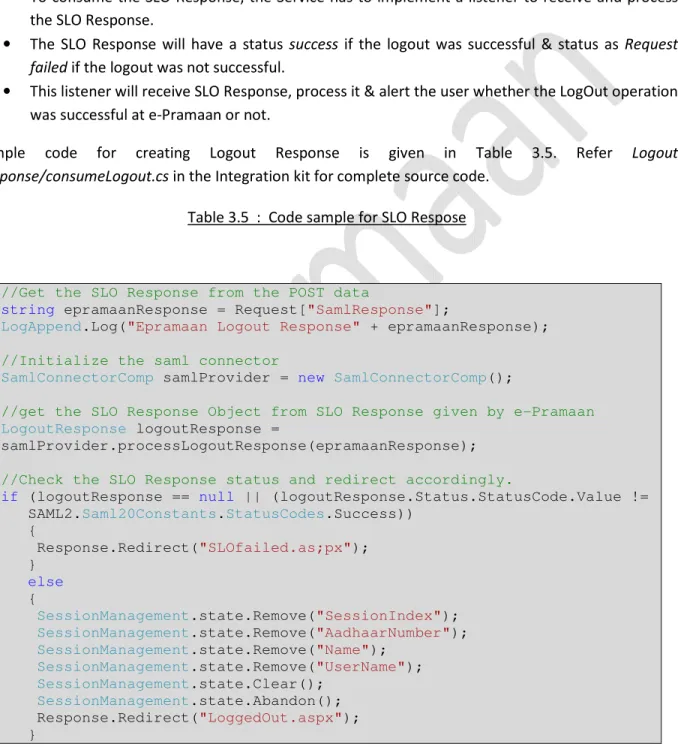Click the line 'samlProvider.processLogoutResponse(epramaanResponse);'
The image size is (678, 747).
coord(238,446)
